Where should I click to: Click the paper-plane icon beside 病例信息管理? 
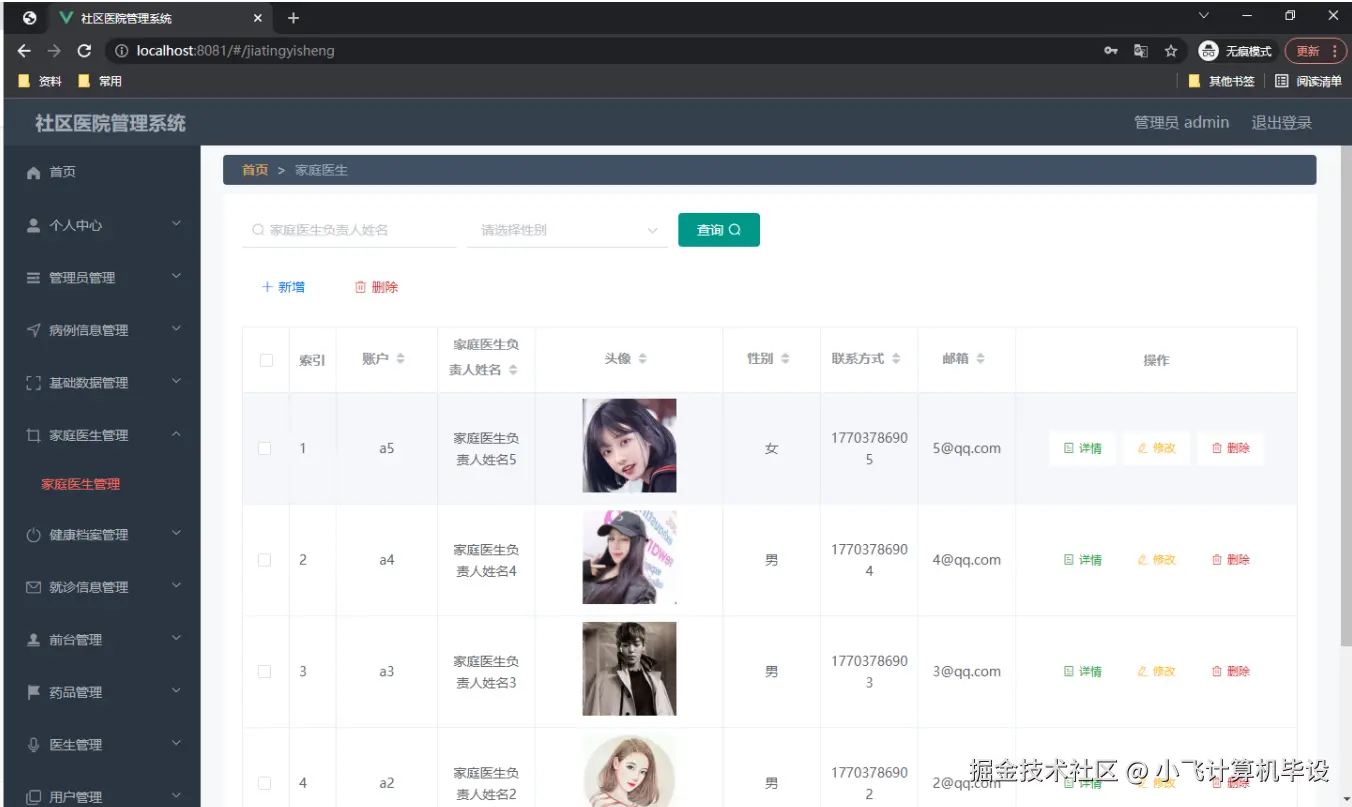point(33,330)
